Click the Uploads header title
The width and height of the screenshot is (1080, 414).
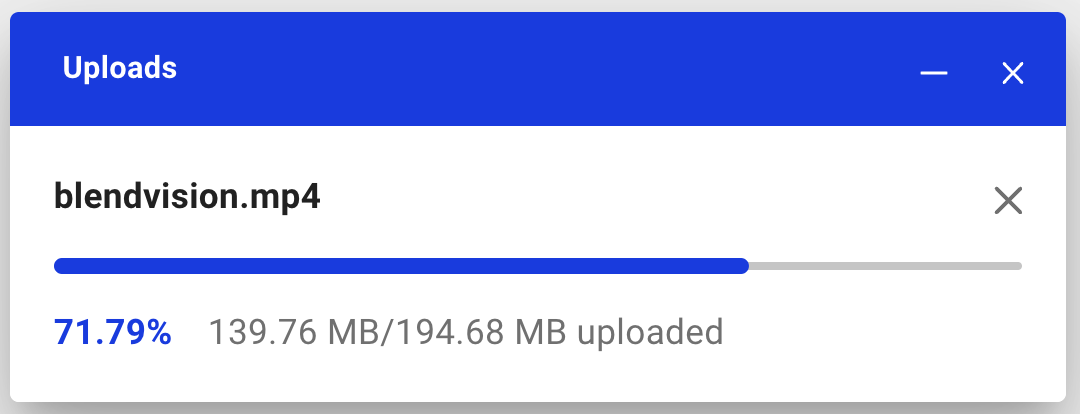pos(120,68)
